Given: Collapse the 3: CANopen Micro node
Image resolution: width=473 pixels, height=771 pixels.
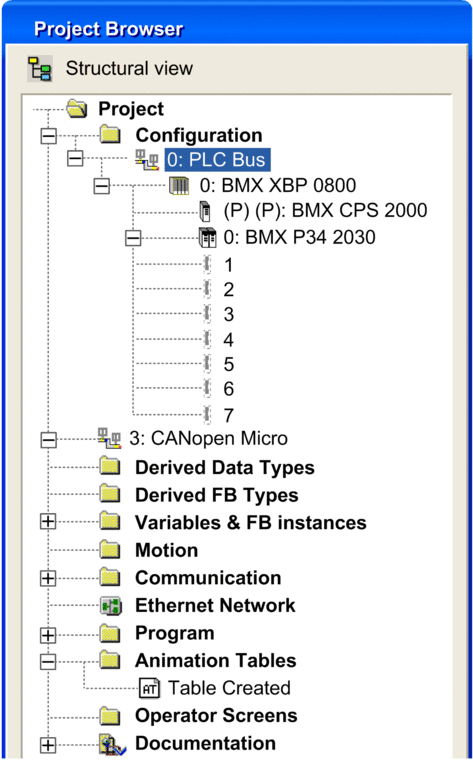Looking at the screenshot, I should tap(48, 440).
